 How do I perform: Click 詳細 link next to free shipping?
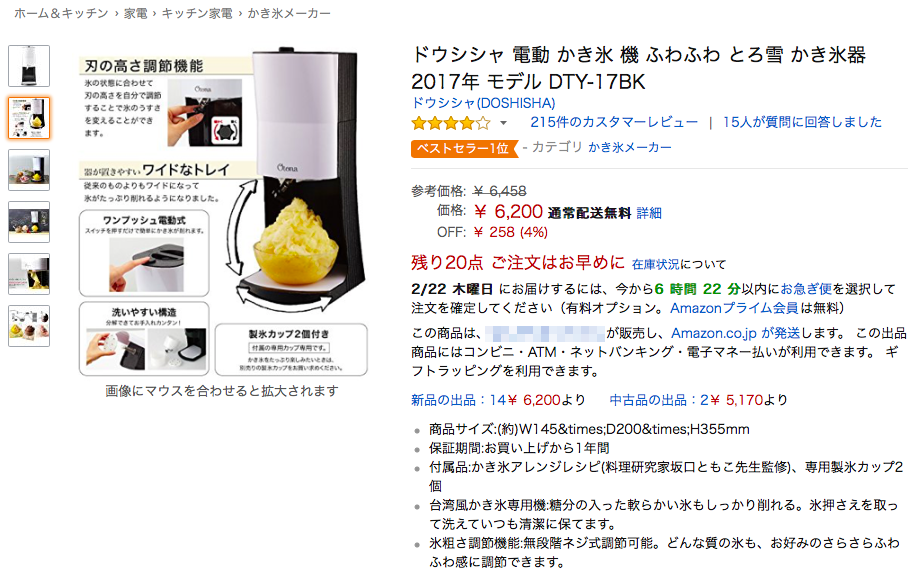(649, 213)
